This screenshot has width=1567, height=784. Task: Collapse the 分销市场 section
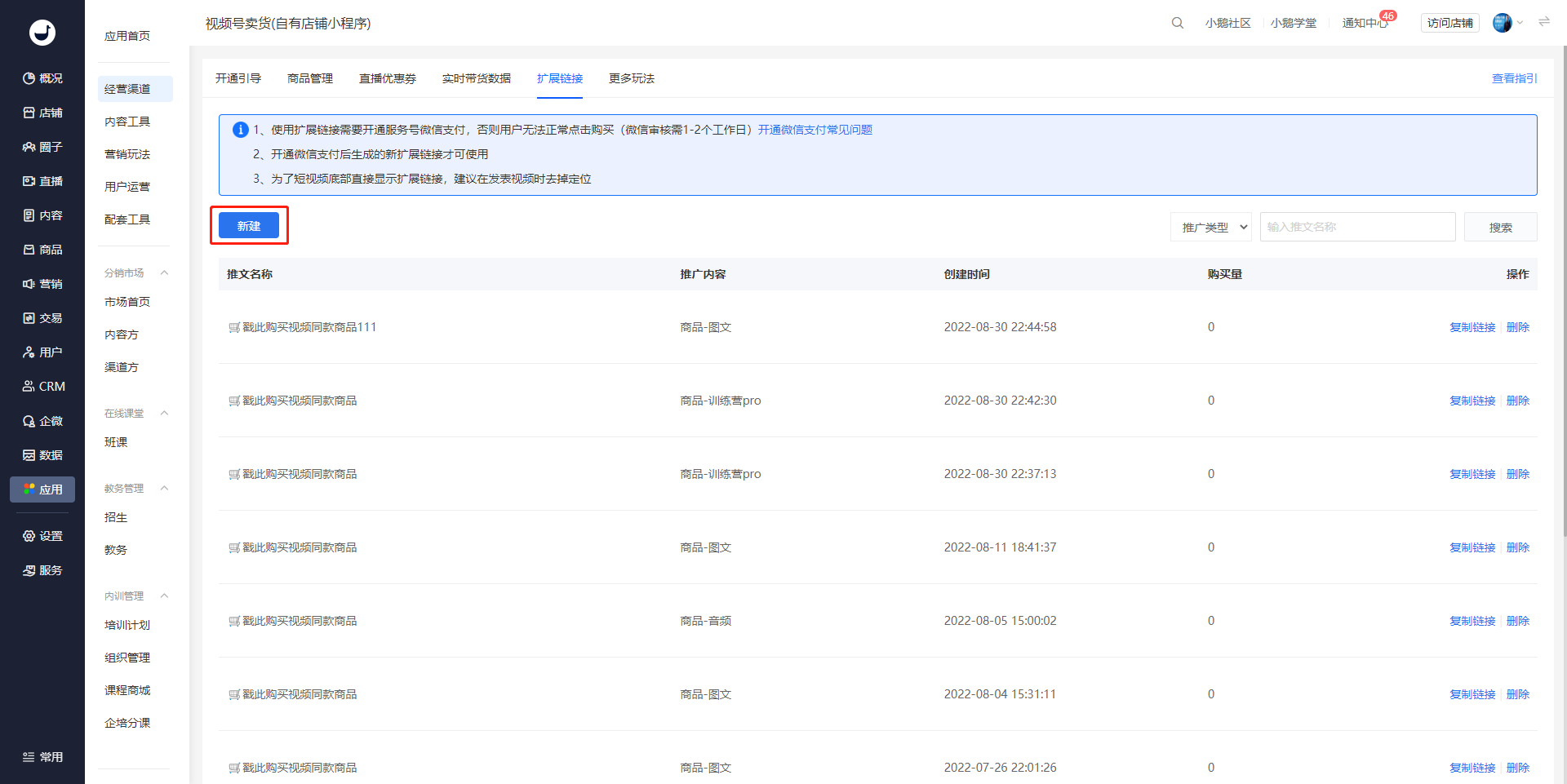click(164, 272)
